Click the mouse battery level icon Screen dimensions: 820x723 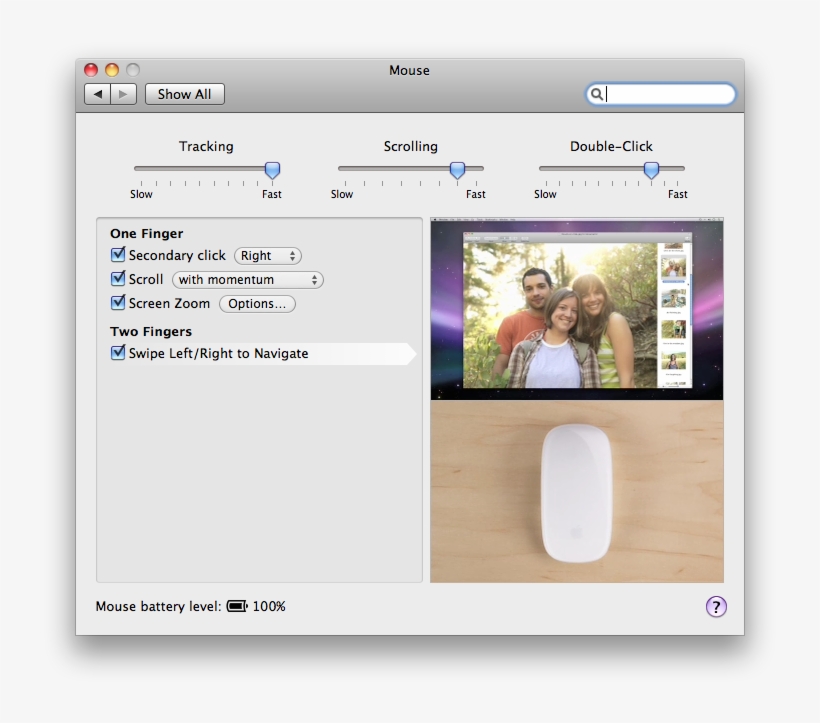pyautogui.click(x=237, y=606)
